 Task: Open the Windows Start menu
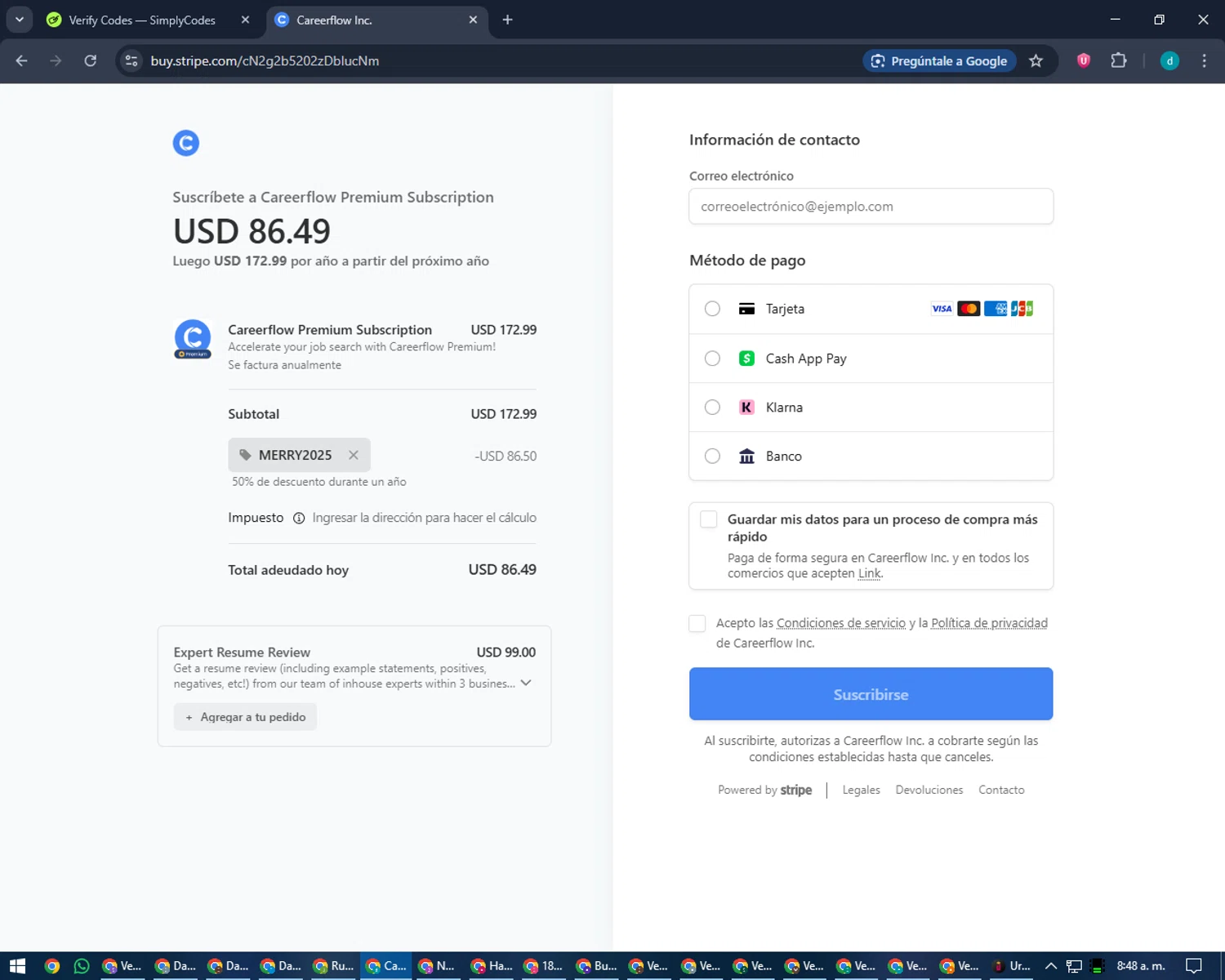(x=17, y=966)
